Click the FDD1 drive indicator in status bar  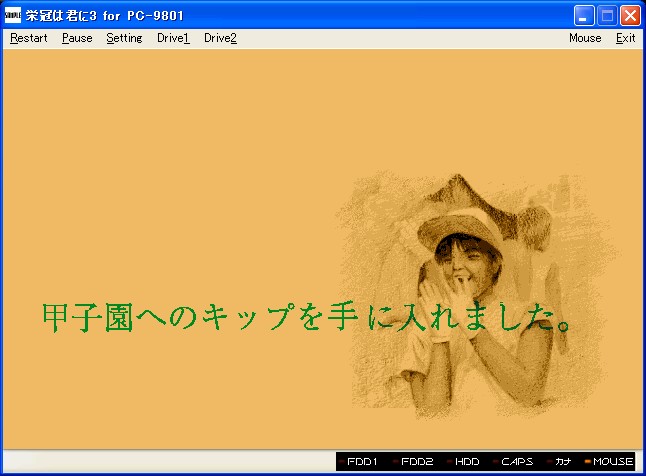click(x=361, y=462)
